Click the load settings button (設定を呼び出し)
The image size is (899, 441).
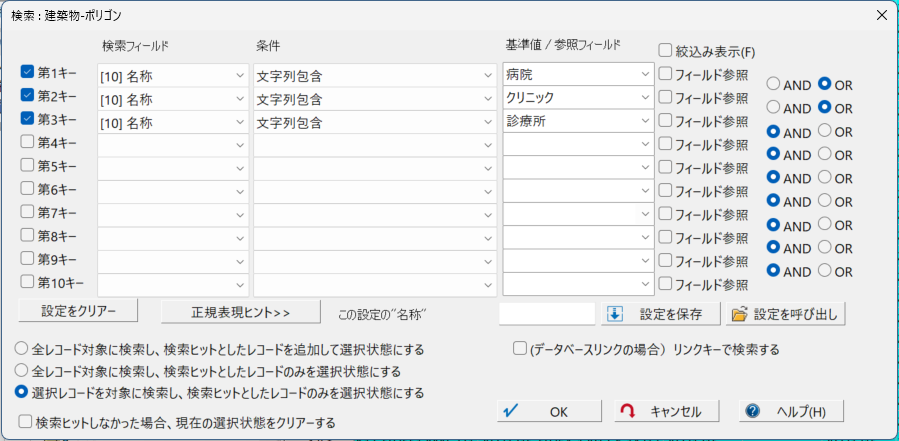click(785, 313)
